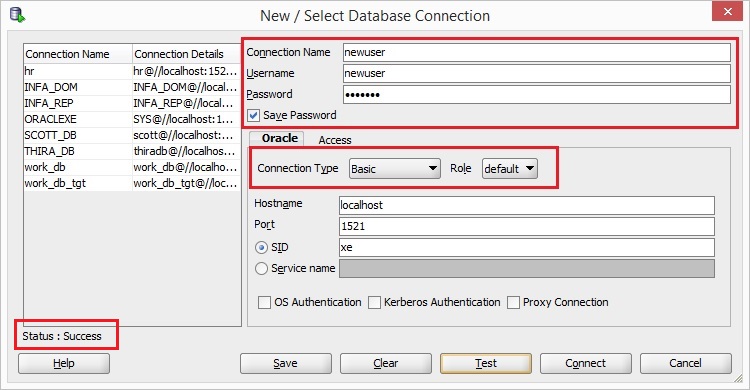Toggle the Save Password checkbox
This screenshot has height=390, width=750.
click(254, 115)
